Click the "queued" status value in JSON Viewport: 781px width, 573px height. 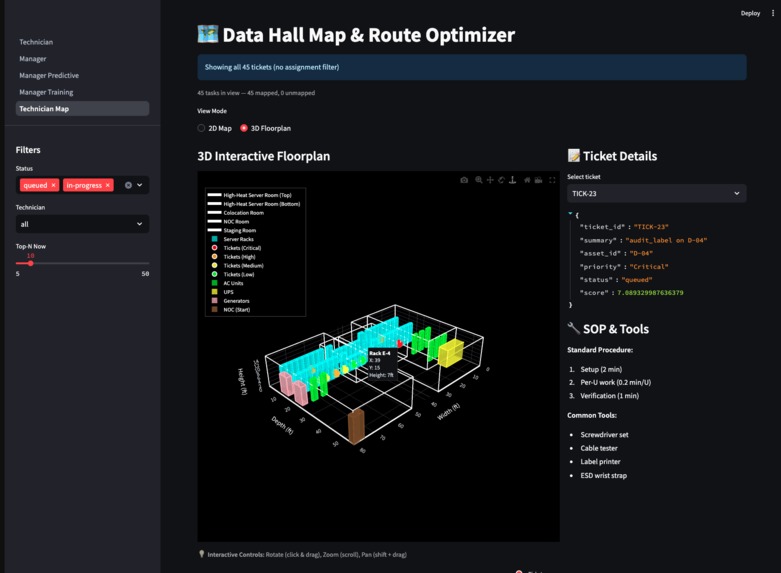click(x=637, y=280)
